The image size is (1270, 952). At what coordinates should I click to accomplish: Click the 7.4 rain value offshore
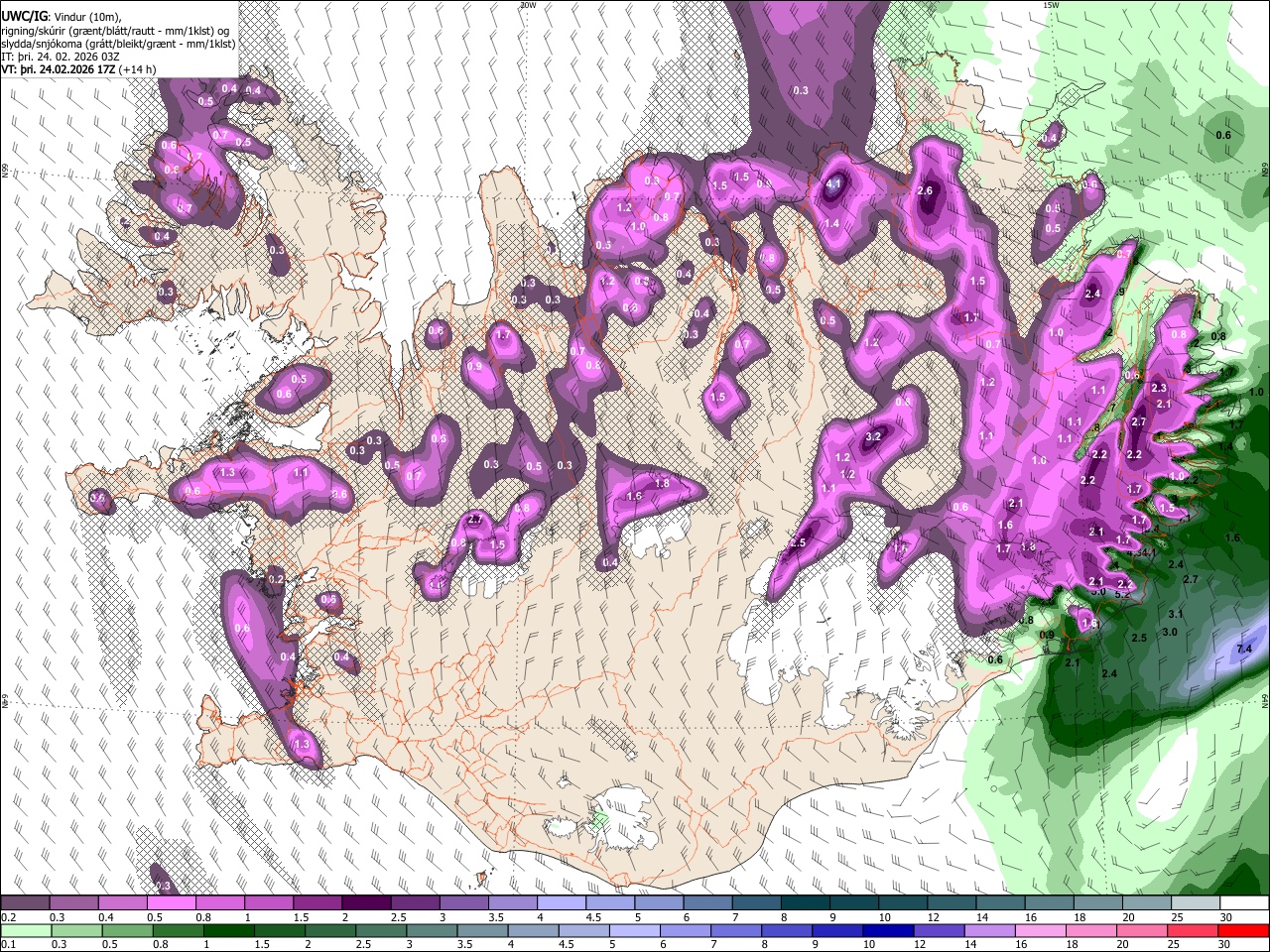coord(1244,649)
